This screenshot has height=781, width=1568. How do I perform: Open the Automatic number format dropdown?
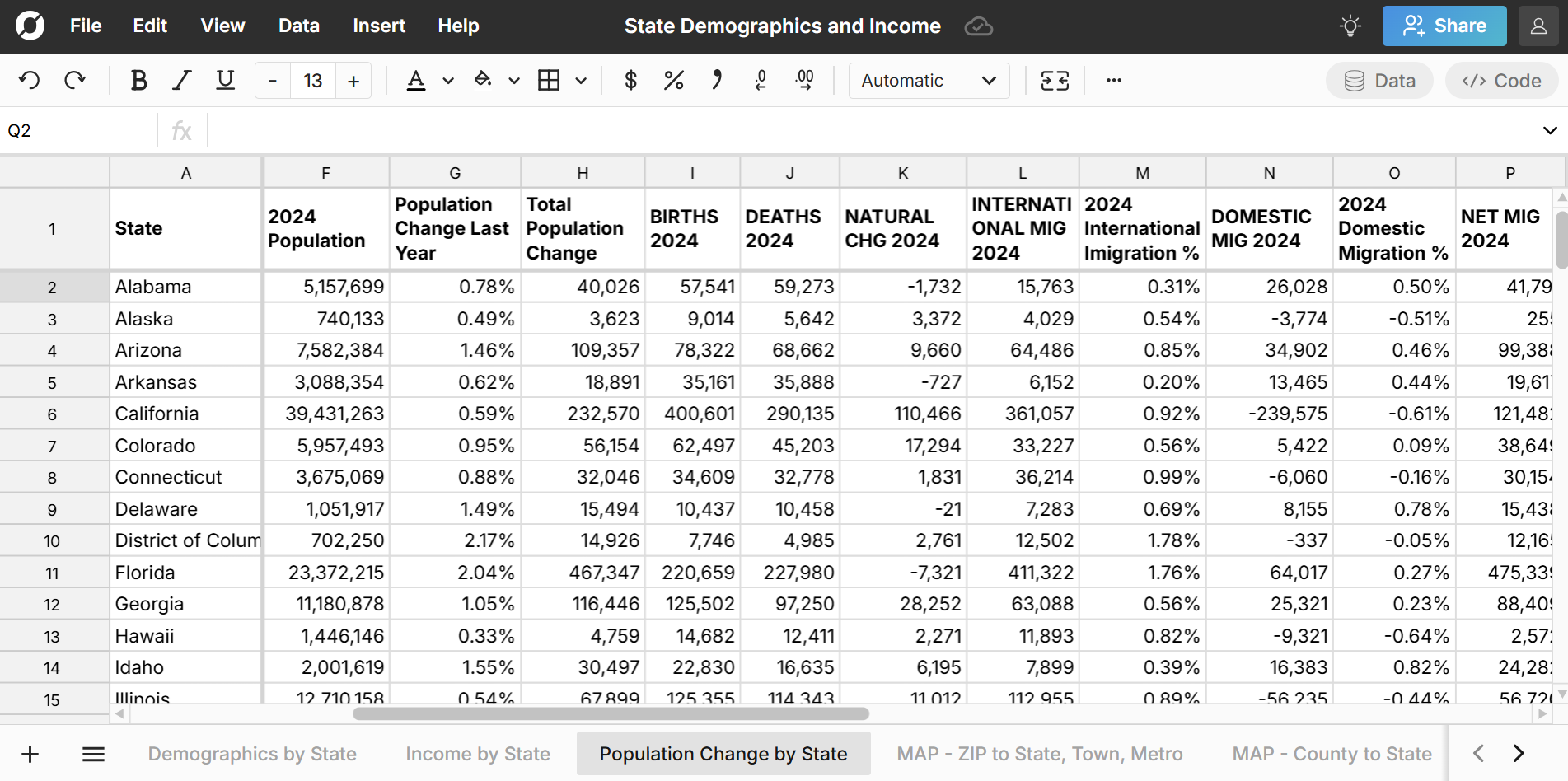pyautogui.click(x=929, y=81)
